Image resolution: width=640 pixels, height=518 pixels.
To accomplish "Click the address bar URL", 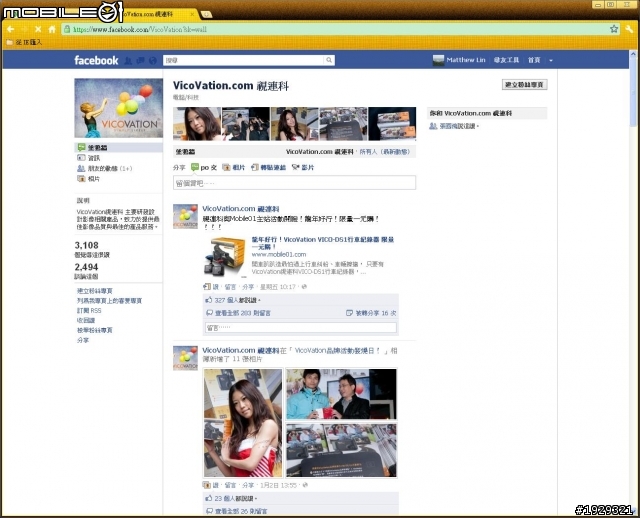I will [140, 29].
